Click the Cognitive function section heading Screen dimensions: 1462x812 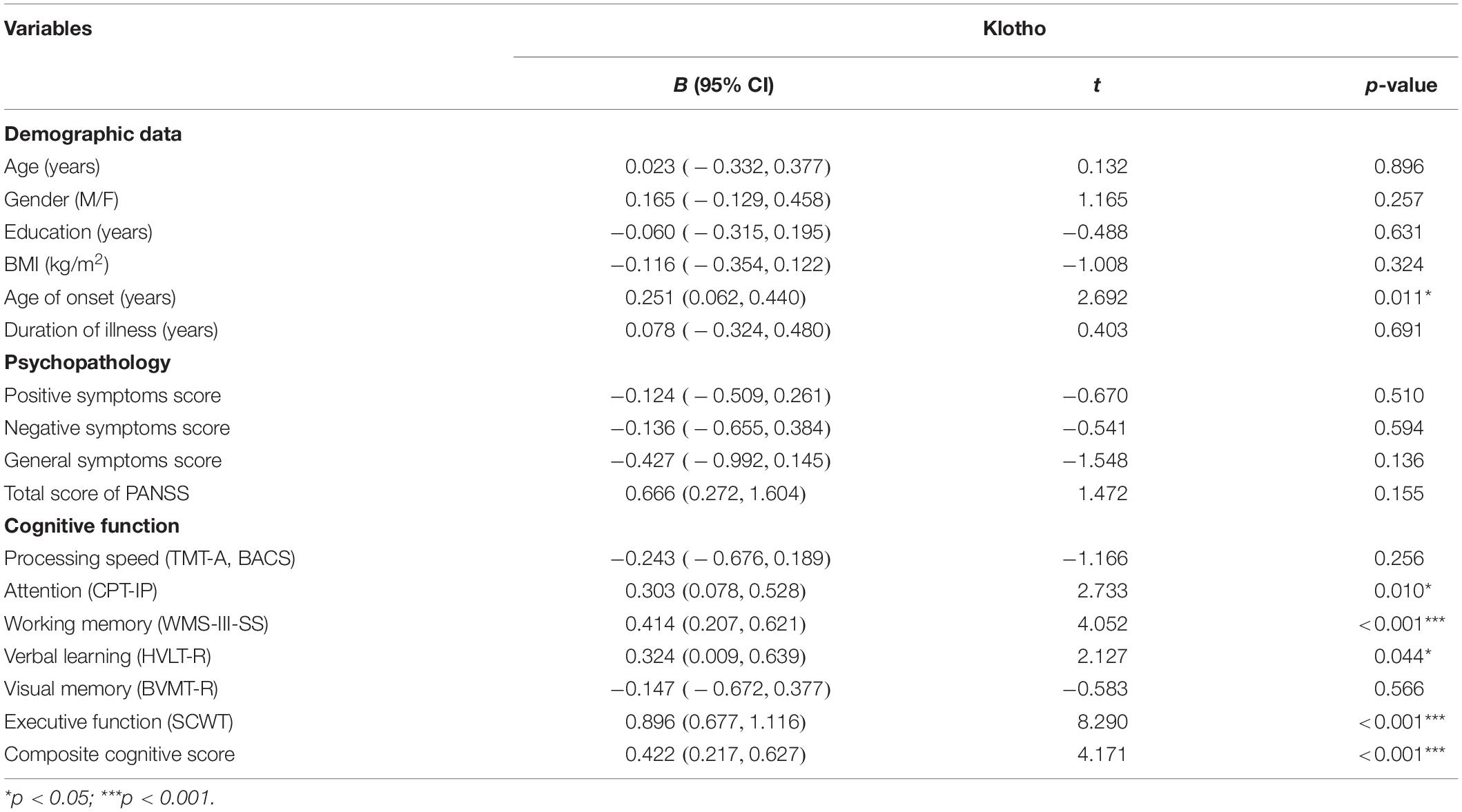pos(92,526)
